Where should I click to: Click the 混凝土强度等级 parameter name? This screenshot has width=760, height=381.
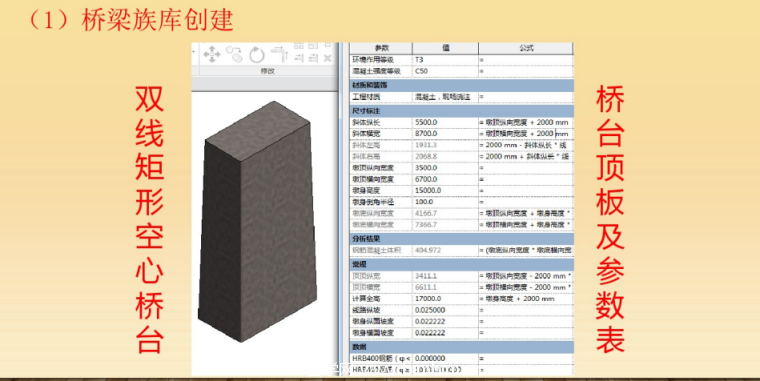point(377,71)
